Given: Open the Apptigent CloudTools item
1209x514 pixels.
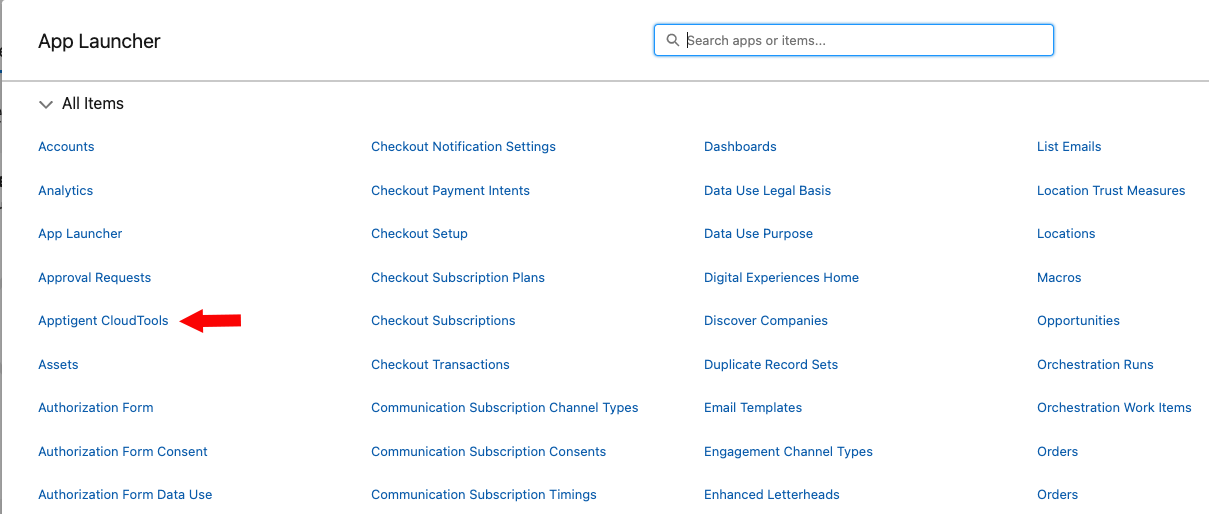Looking at the screenshot, I should point(103,321).
